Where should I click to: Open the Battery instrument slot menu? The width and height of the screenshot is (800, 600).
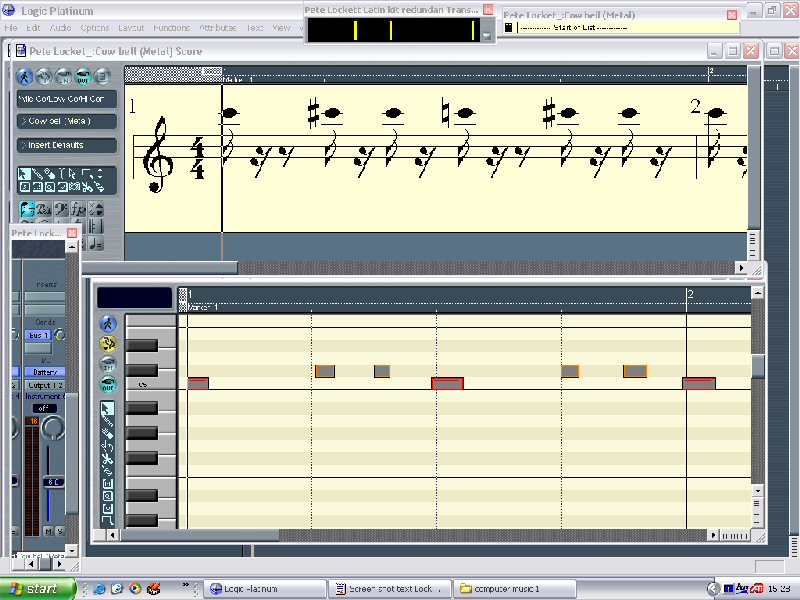point(42,372)
